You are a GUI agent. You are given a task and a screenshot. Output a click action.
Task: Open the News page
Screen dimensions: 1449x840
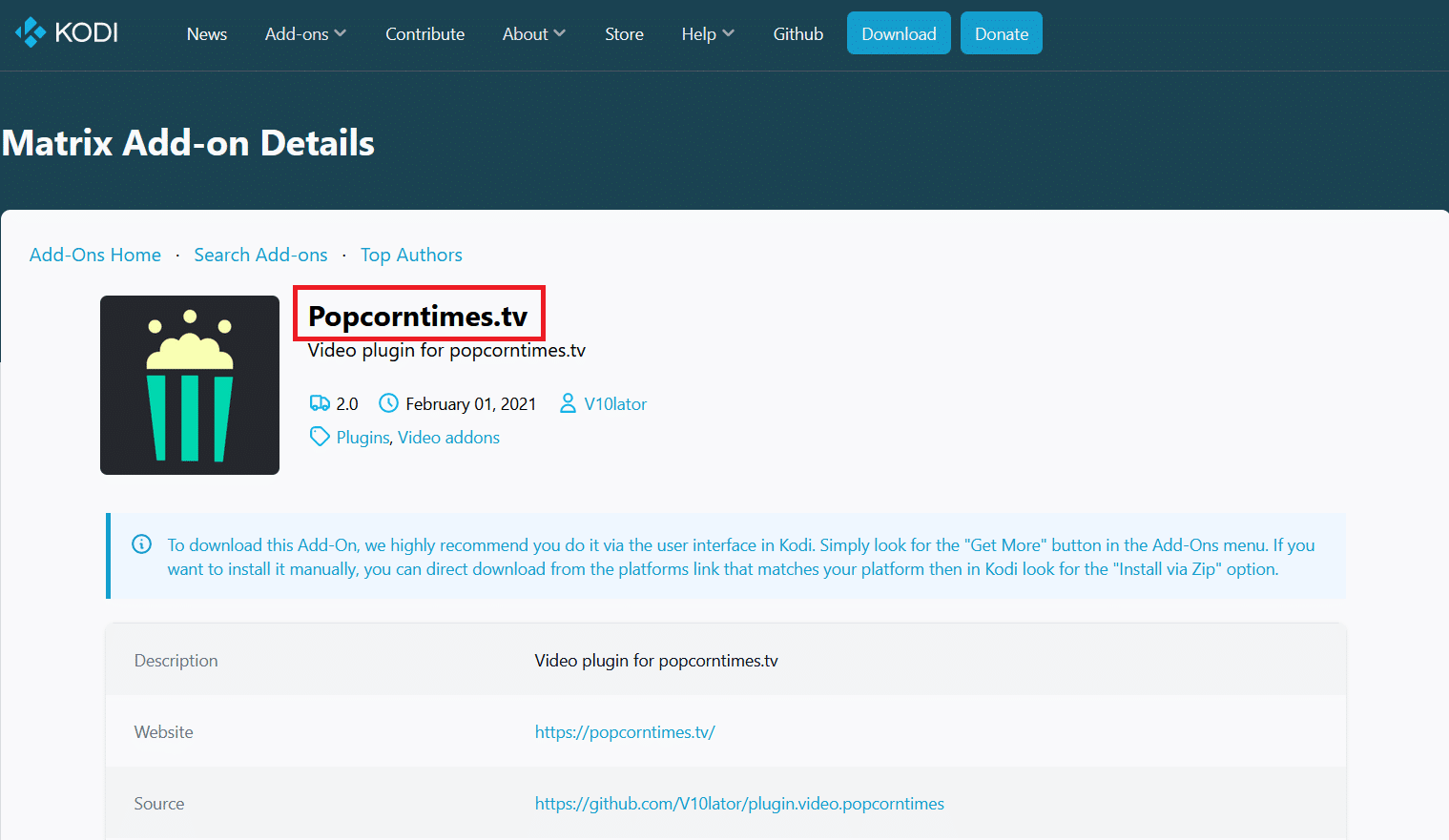click(207, 34)
